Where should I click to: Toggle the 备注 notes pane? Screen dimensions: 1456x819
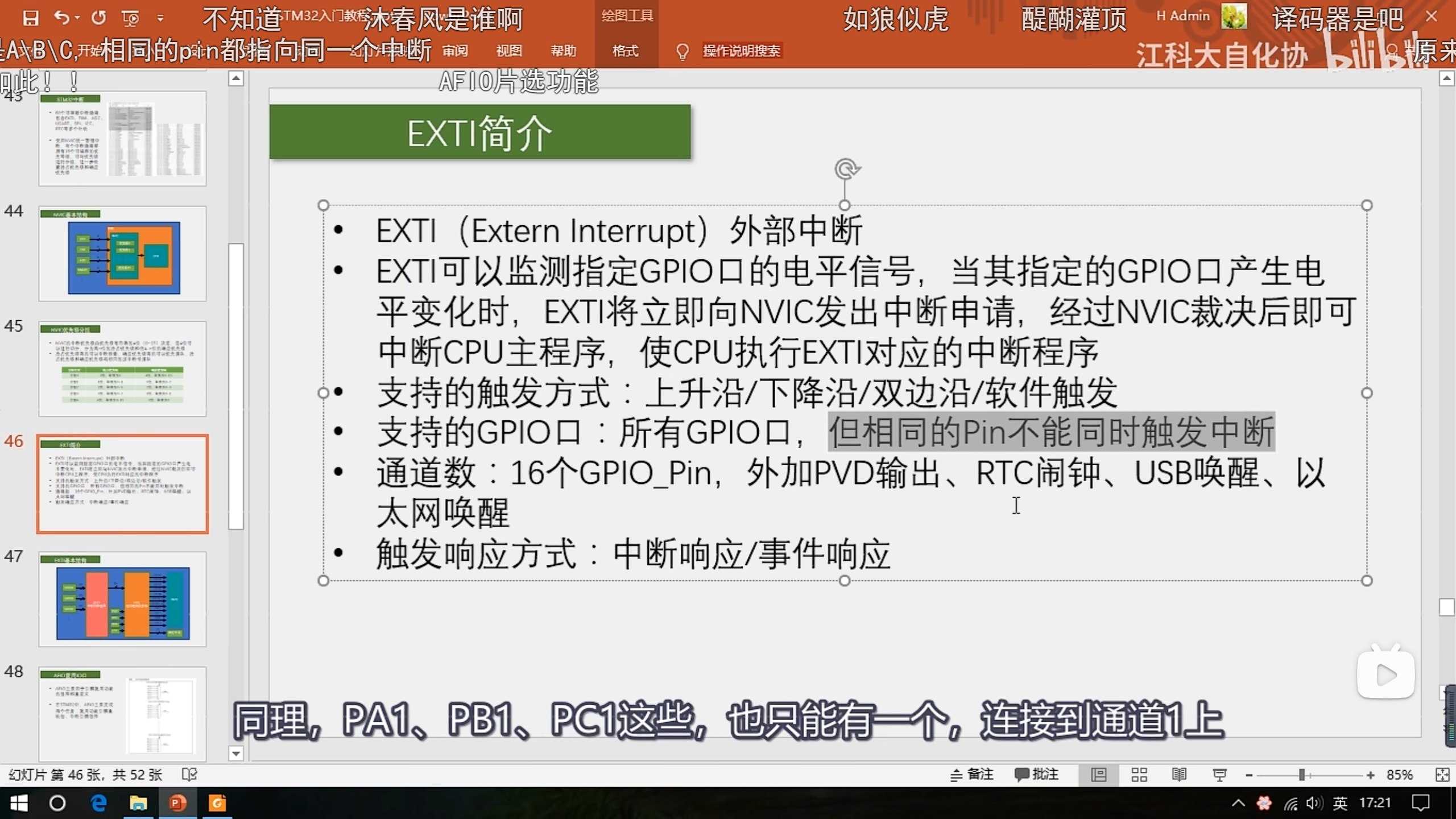coord(971,775)
